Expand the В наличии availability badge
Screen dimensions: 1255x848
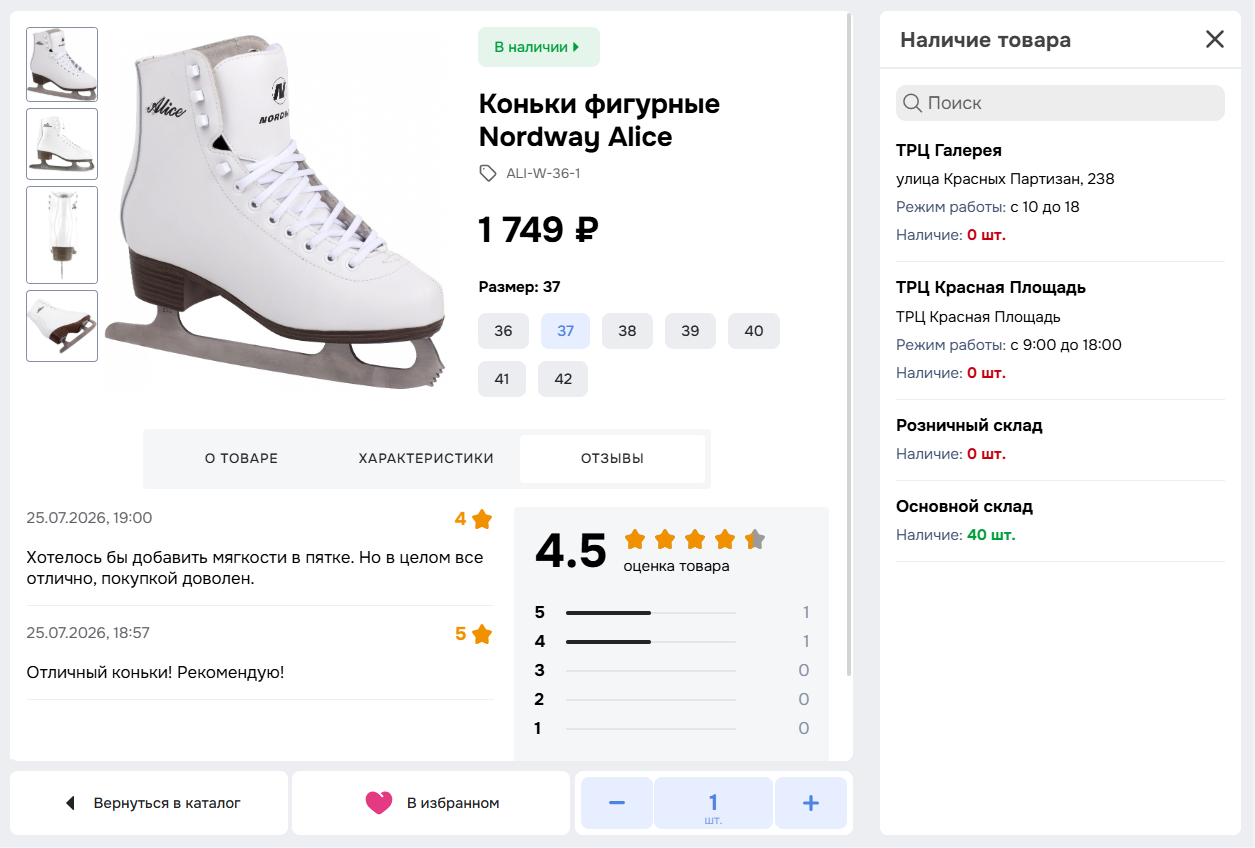coord(539,47)
